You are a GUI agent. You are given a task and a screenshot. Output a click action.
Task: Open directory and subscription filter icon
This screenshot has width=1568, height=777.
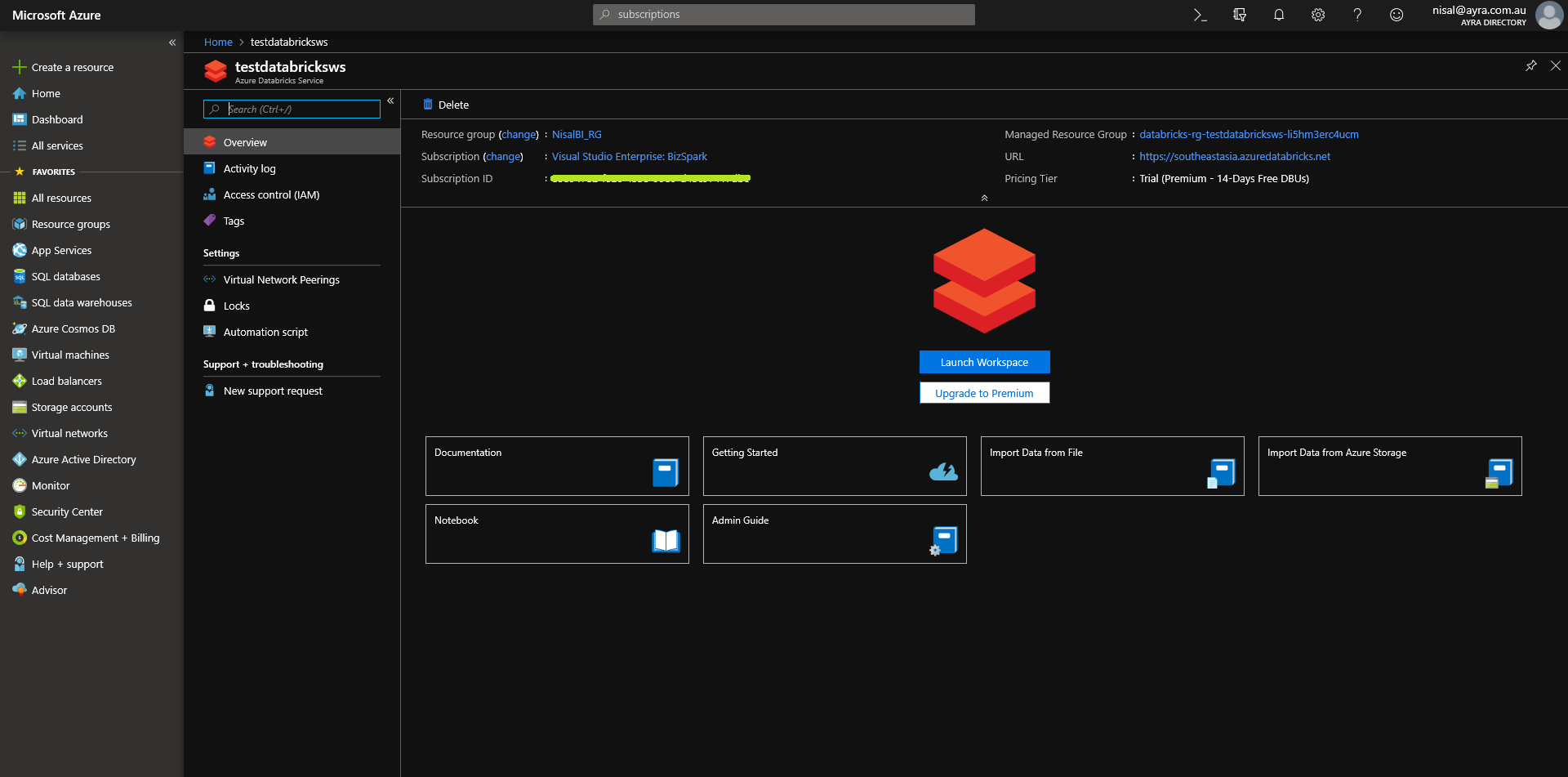(1240, 15)
